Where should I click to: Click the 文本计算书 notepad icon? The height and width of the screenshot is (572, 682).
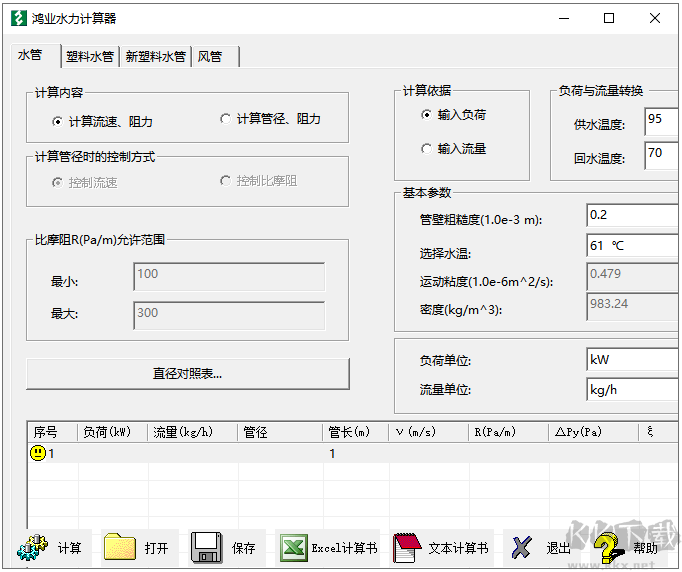pyautogui.click(x=408, y=548)
